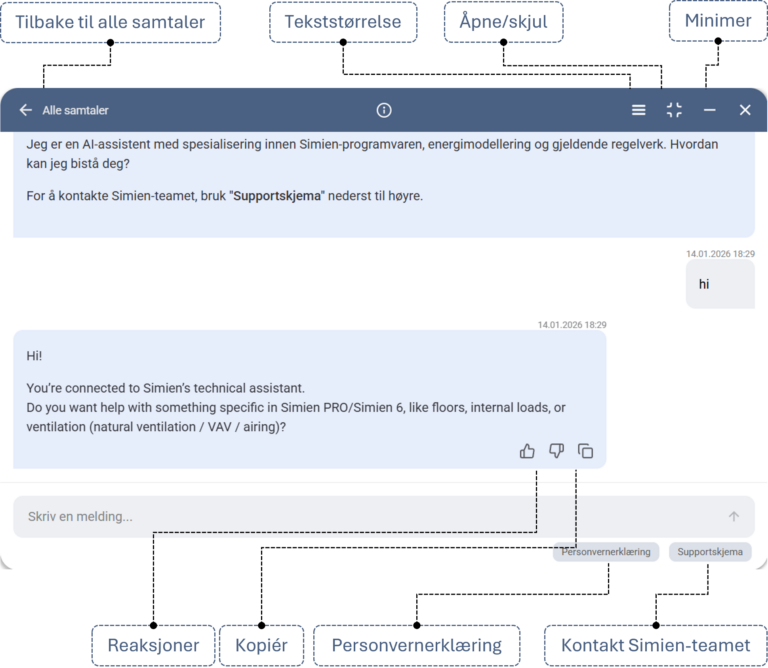768x668 pixels.
Task: Give a thumbs down to the assistant reply
Action: (556, 451)
